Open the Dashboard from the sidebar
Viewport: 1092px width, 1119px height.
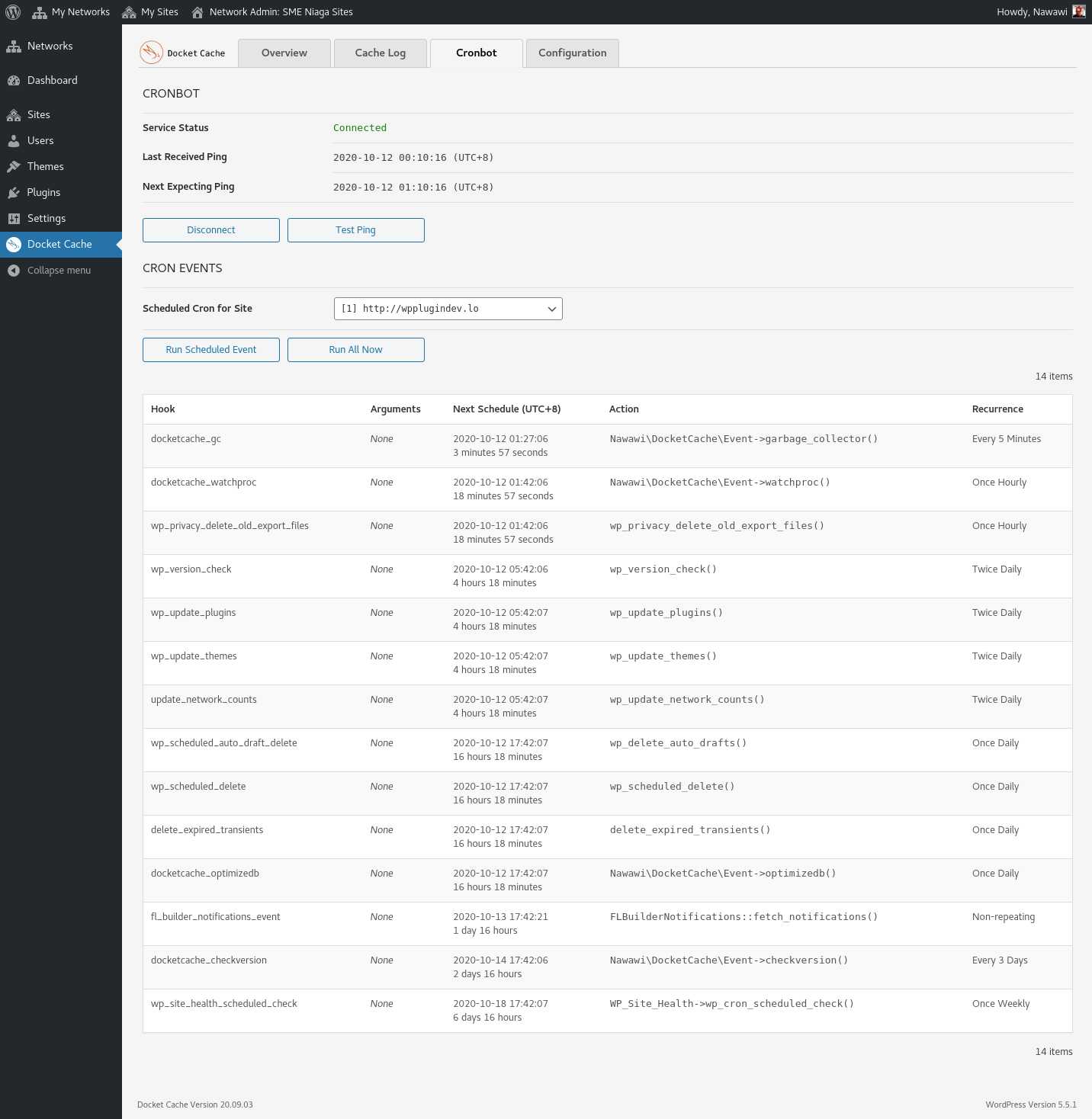coord(52,80)
